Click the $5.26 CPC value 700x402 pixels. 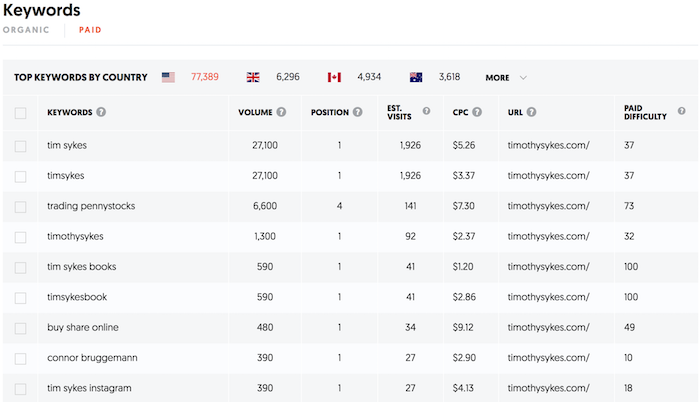pyautogui.click(x=464, y=145)
